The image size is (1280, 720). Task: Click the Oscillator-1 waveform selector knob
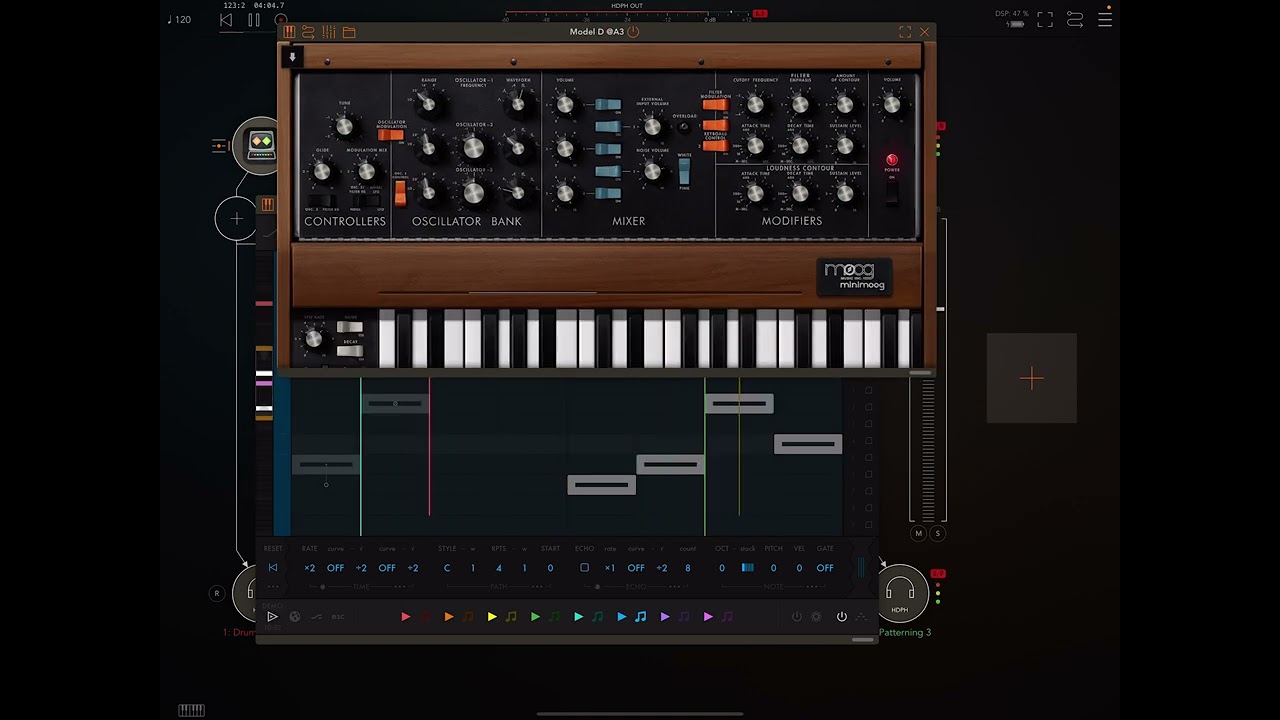(x=517, y=104)
